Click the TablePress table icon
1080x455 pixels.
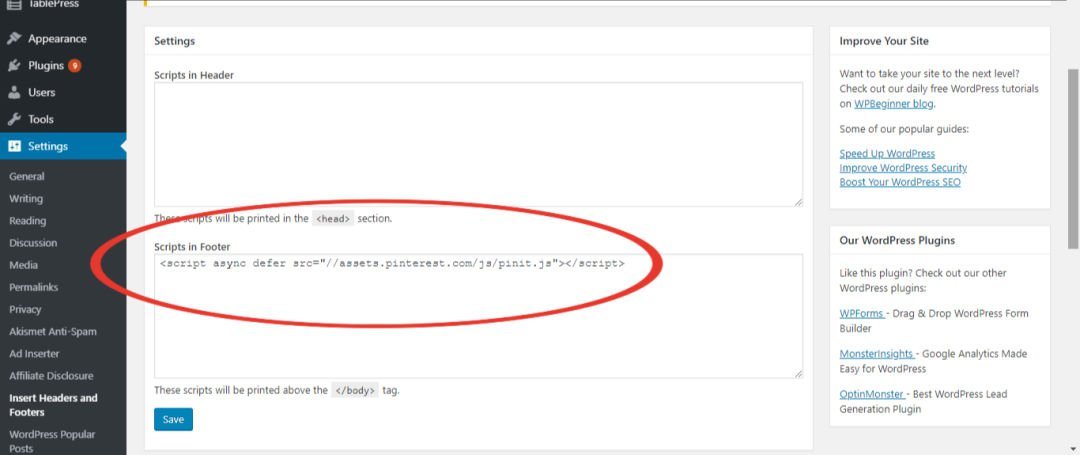[14, 4]
